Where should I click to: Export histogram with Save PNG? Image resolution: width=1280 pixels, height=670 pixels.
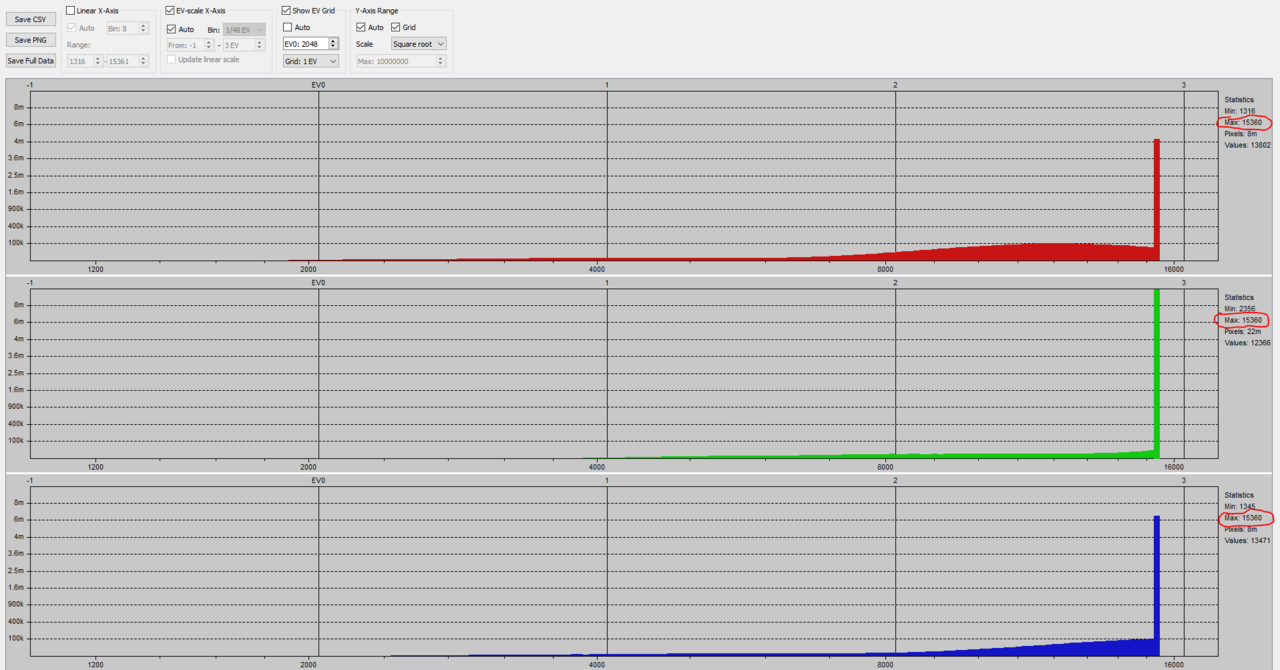[30, 40]
